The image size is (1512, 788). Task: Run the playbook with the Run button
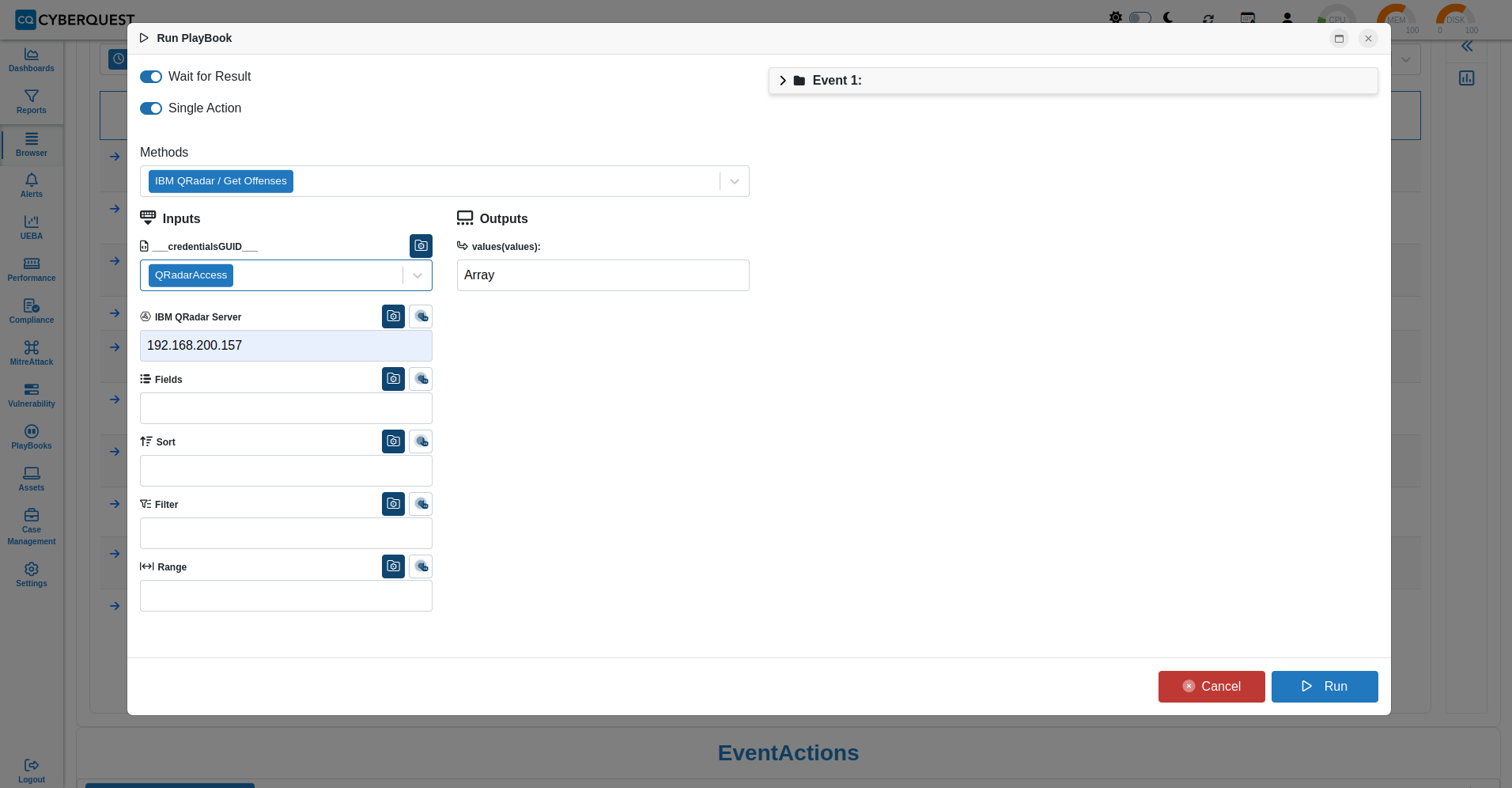(1325, 687)
